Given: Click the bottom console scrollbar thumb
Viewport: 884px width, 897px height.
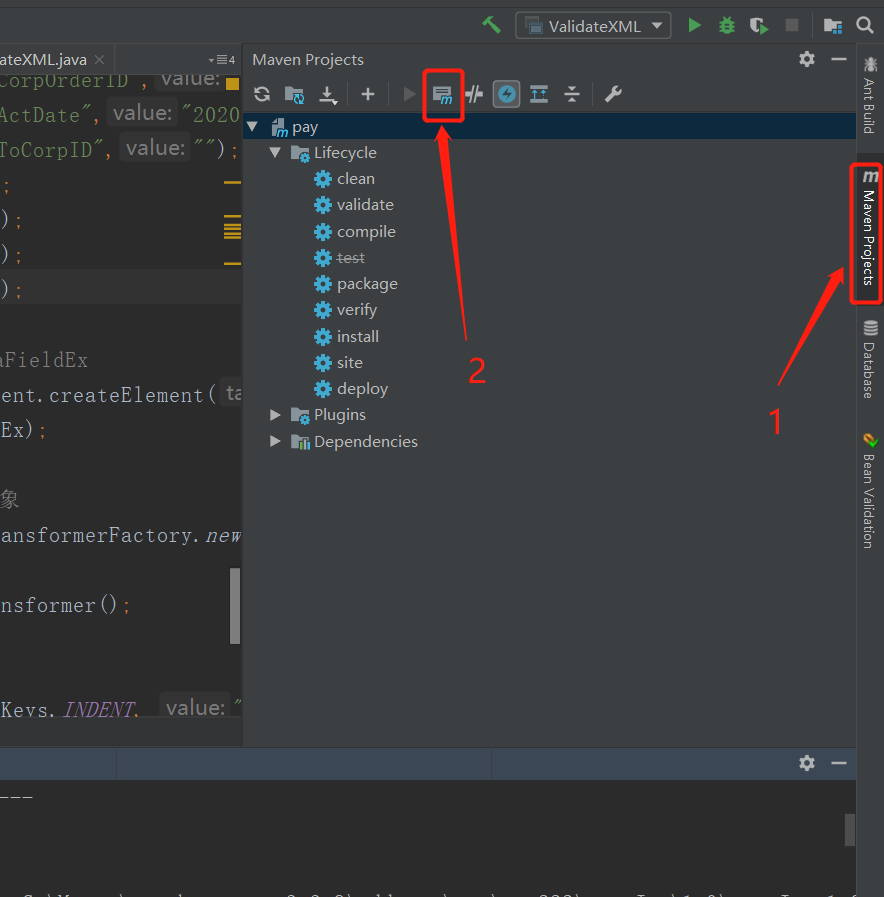Looking at the screenshot, I should pyautogui.click(x=850, y=829).
